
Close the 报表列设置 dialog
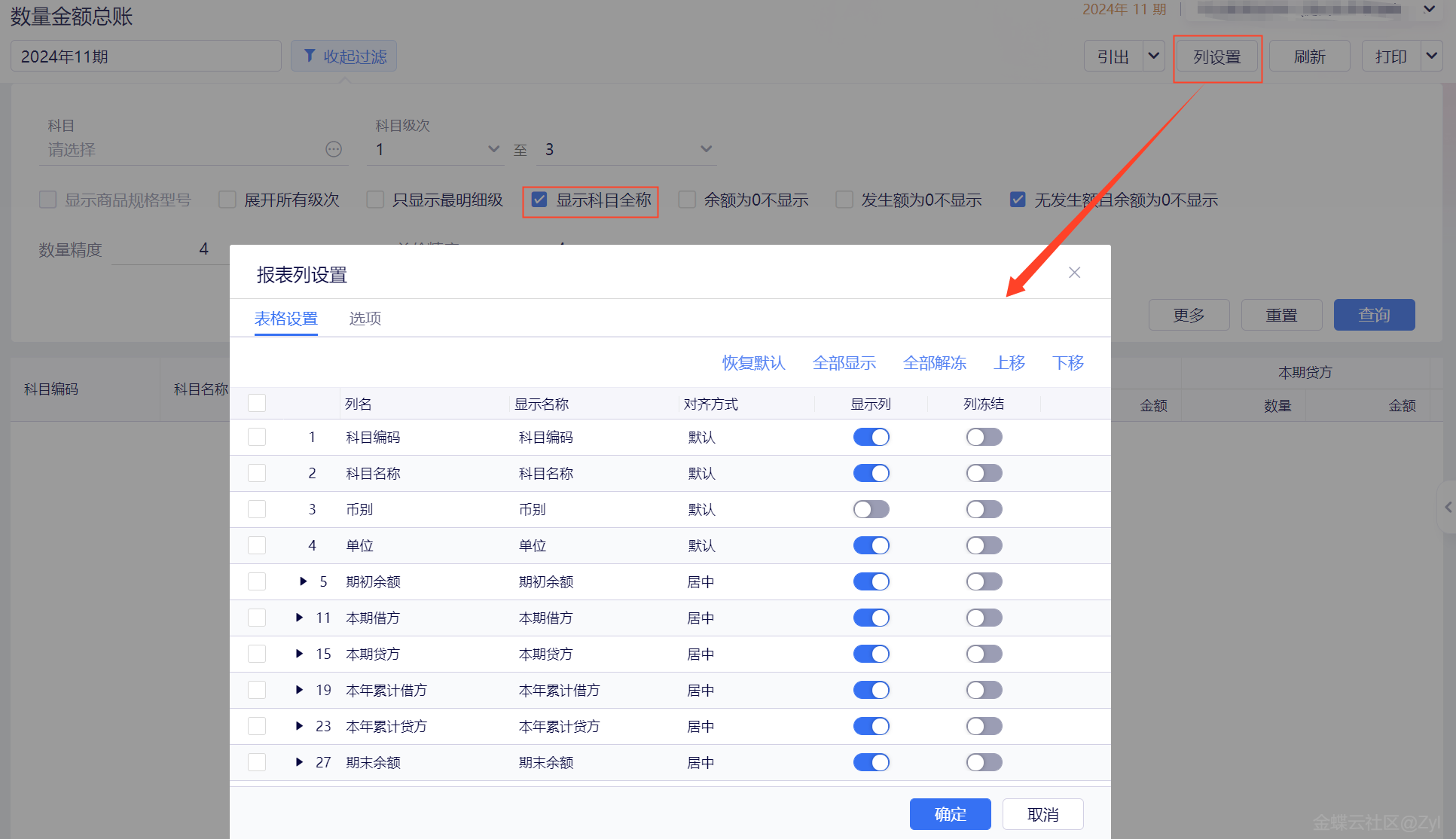click(1074, 273)
